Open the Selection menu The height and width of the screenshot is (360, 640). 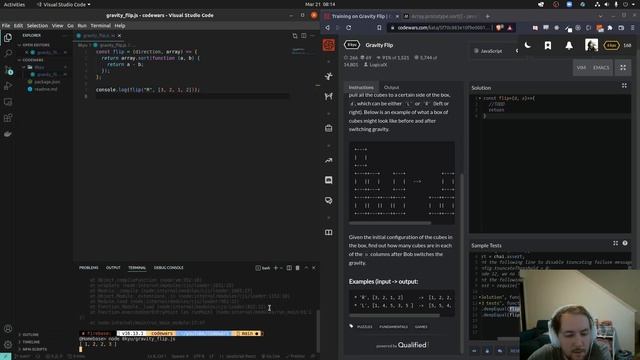[x=37, y=26]
